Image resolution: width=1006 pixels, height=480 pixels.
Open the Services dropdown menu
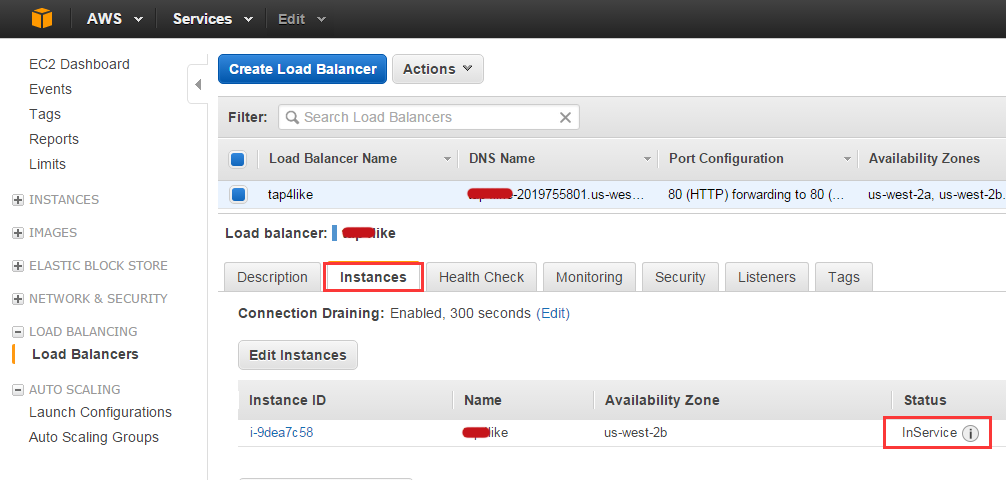click(x=212, y=19)
